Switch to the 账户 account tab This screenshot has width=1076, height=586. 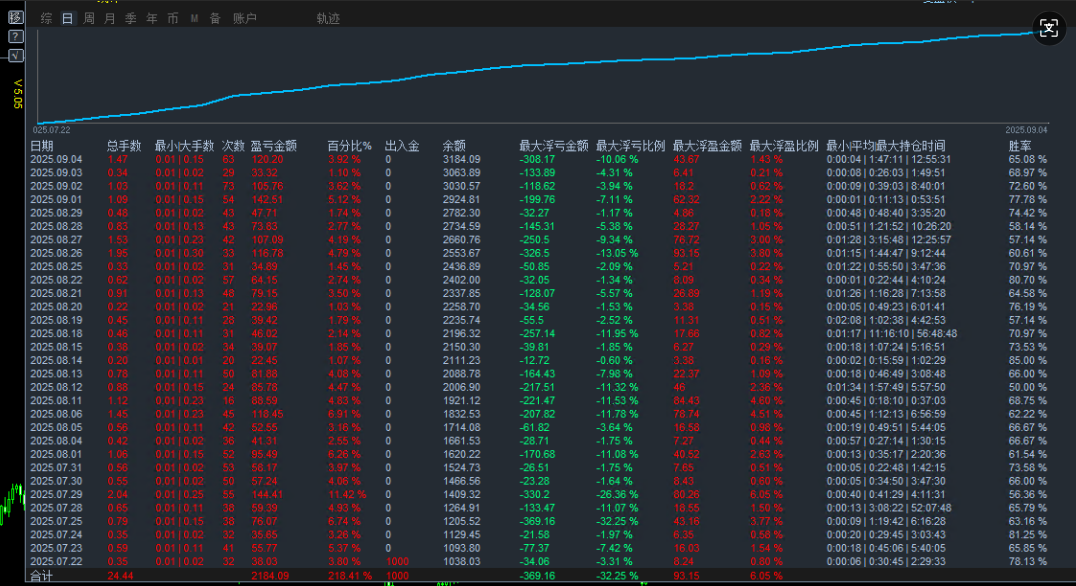244,18
